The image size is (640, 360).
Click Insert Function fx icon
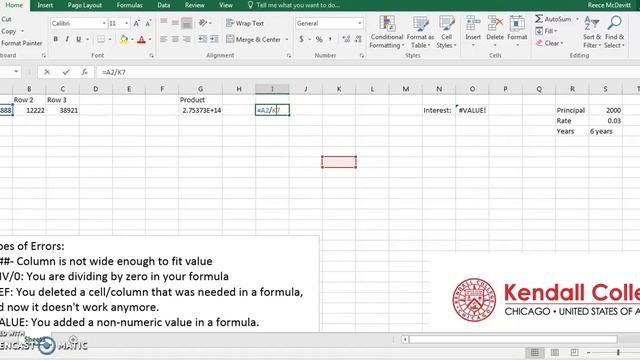click(84, 72)
